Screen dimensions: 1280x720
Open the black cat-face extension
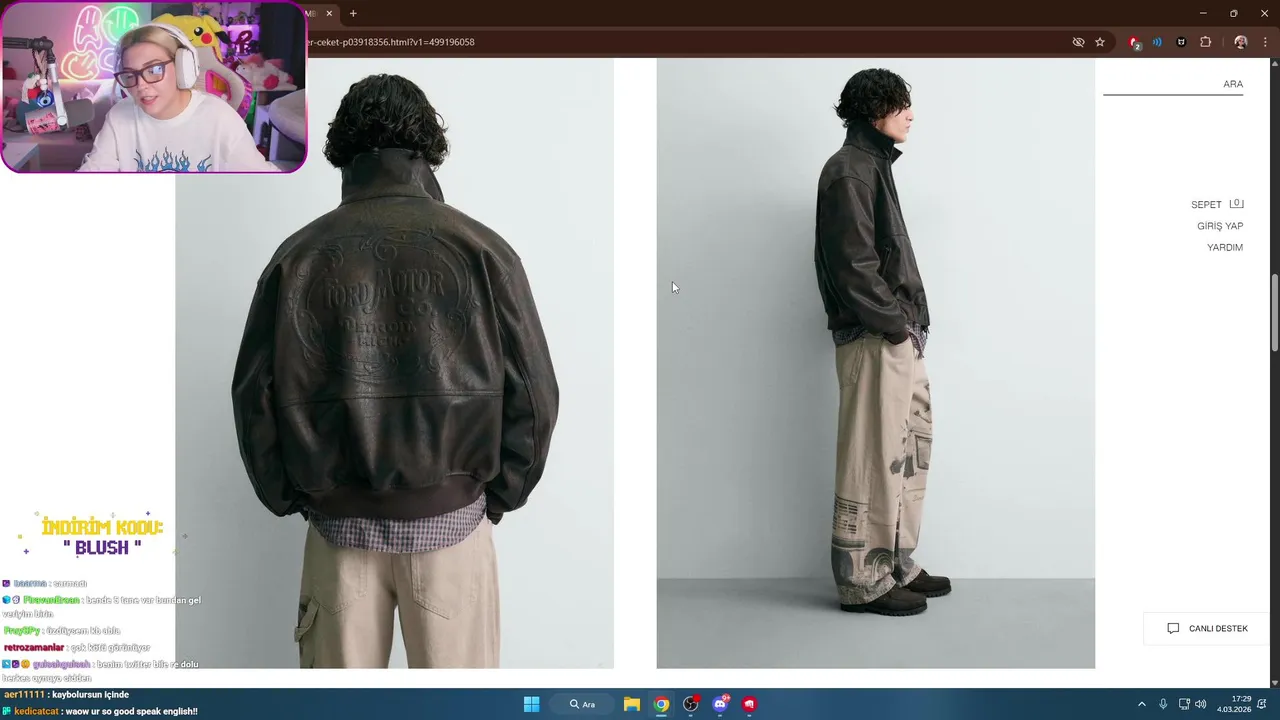click(1181, 42)
